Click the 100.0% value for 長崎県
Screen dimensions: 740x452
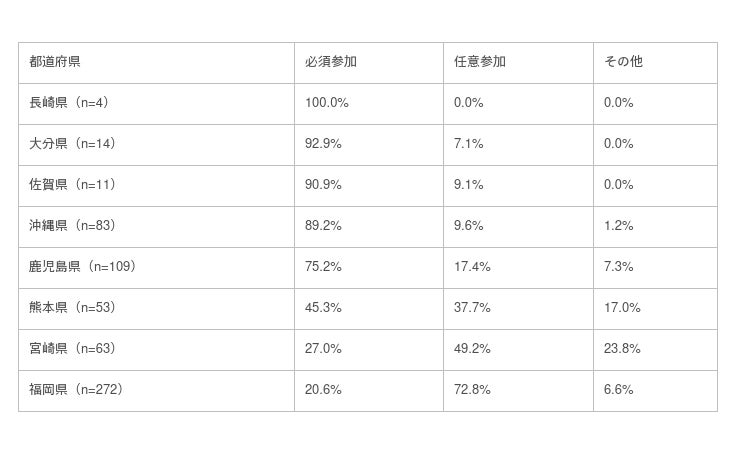pyautogui.click(x=327, y=103)
